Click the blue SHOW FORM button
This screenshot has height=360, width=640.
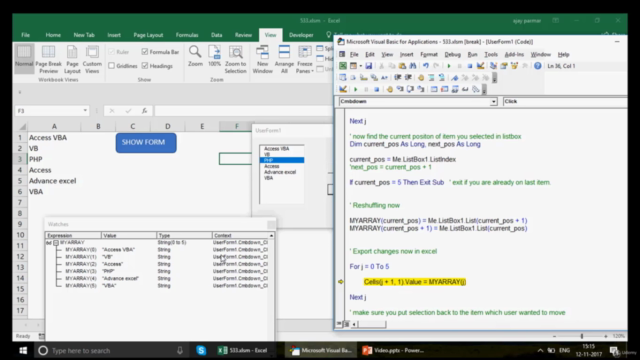point(146,142)
